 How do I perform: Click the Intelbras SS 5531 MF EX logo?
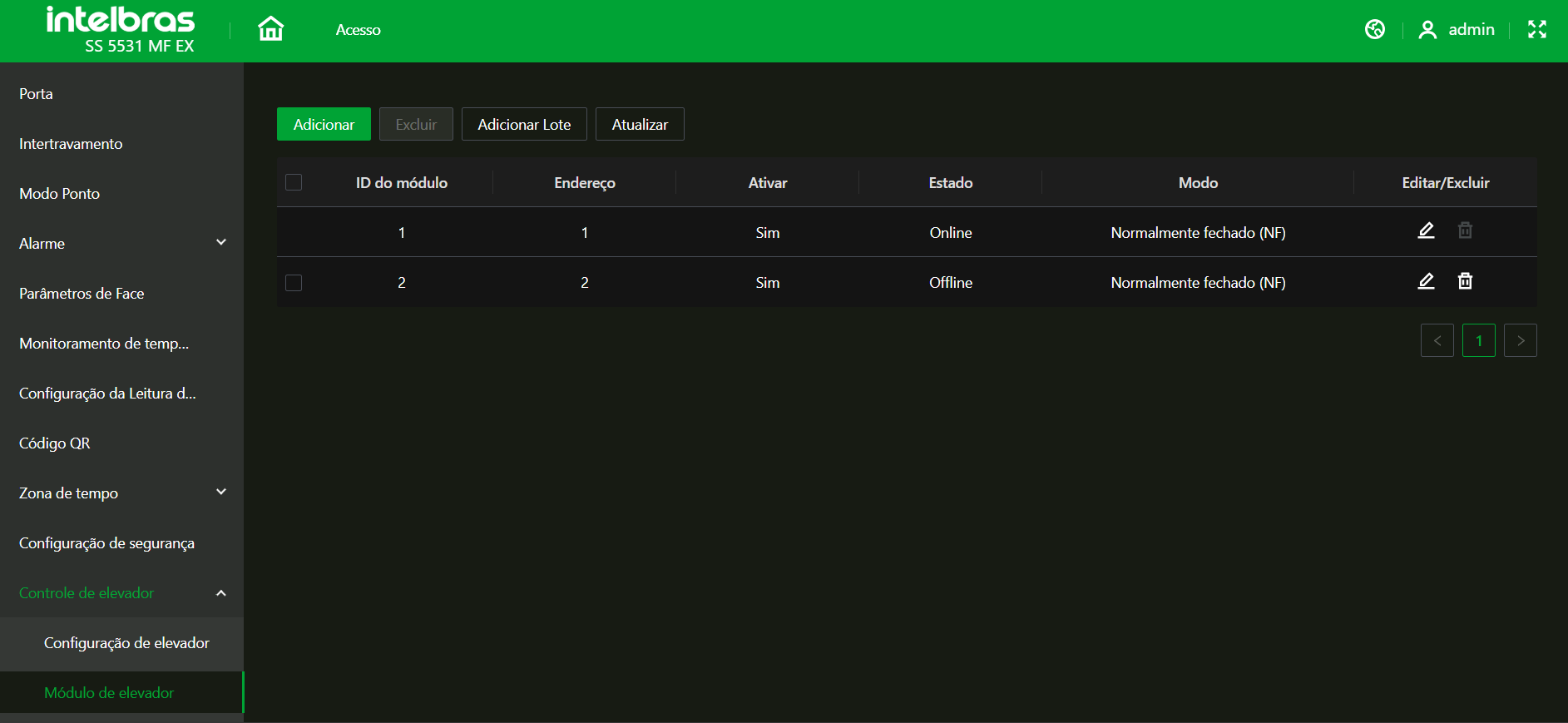121,30
